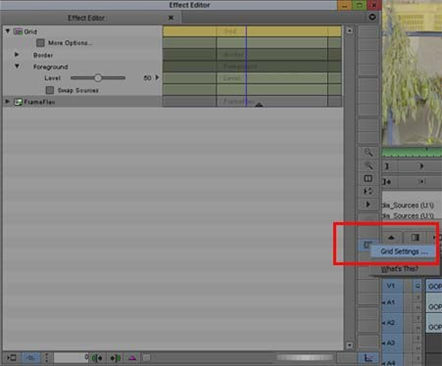Click the Foreground Level slider handle

pos(97,78)
